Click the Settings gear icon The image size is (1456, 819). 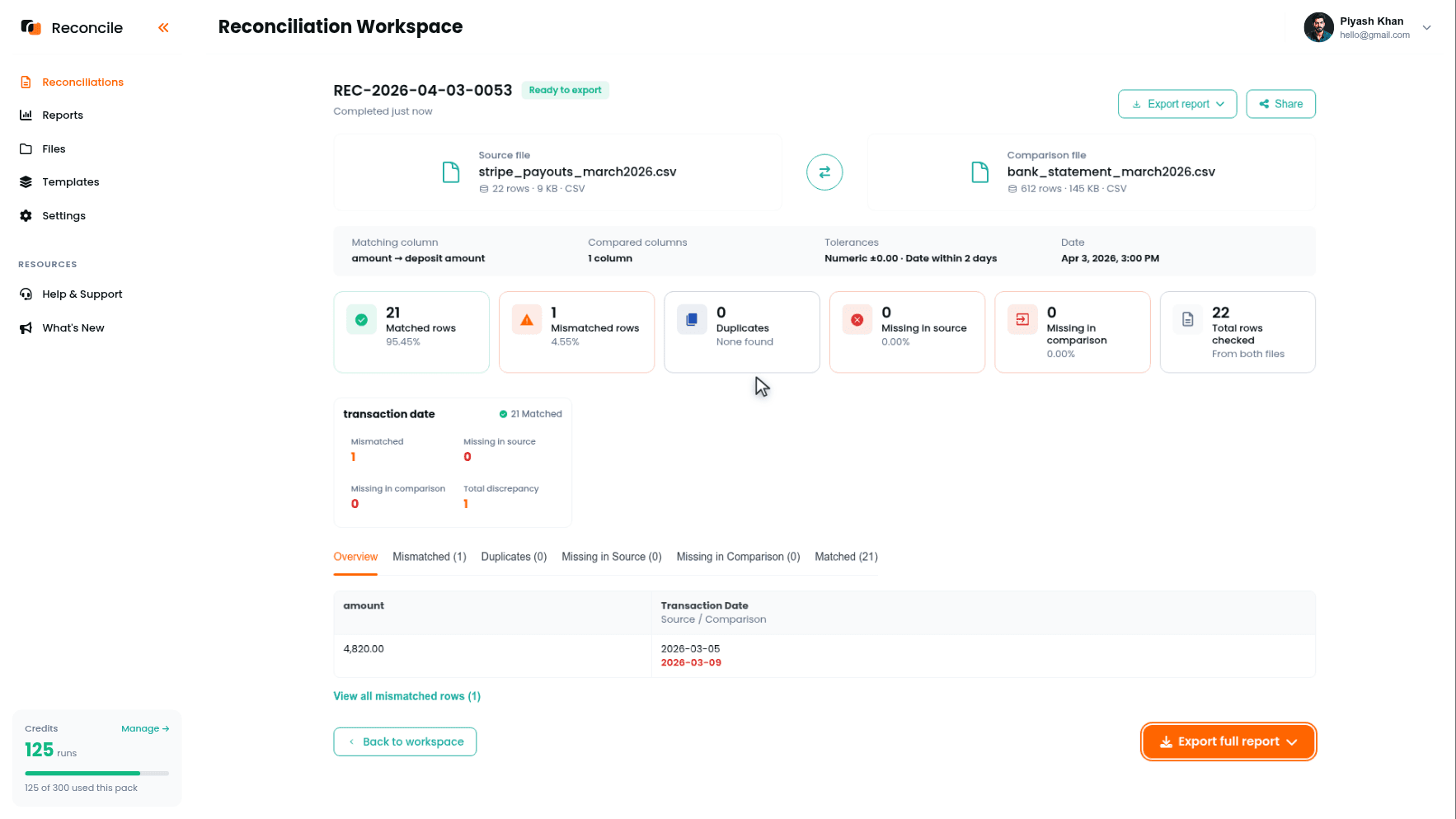click(26, 216)
